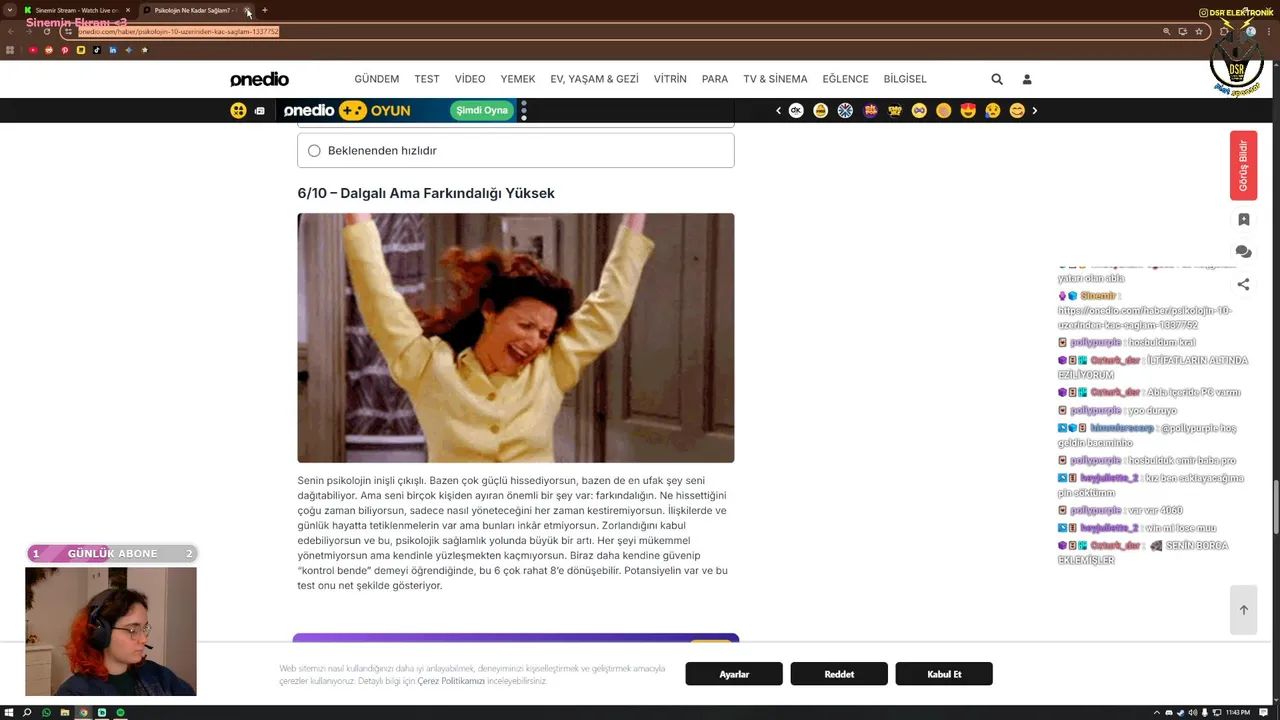The image size is (1280, 720).
Task: Open the Onedio search icon
Action: 997,79
